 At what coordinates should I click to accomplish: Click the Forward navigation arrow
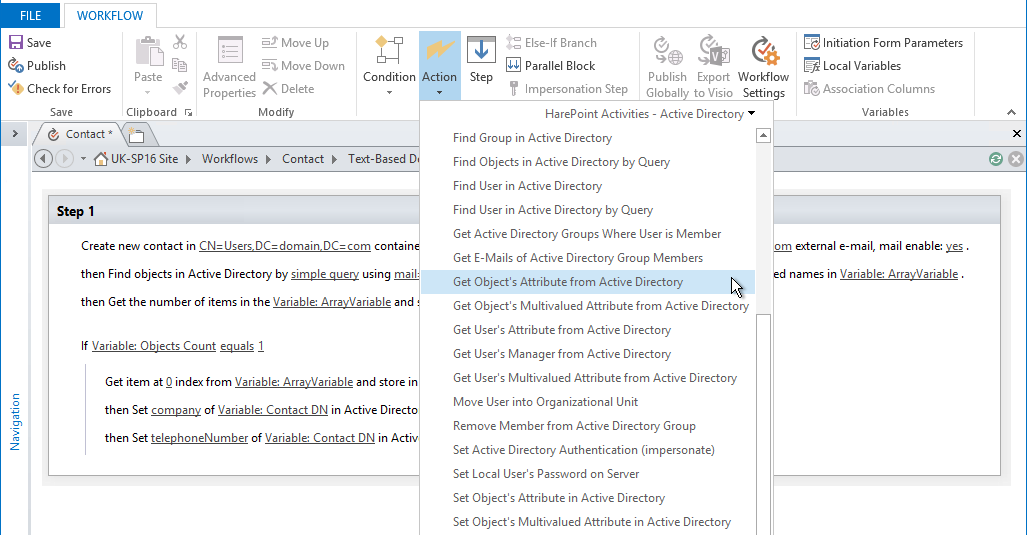click(x=64, y=159)
